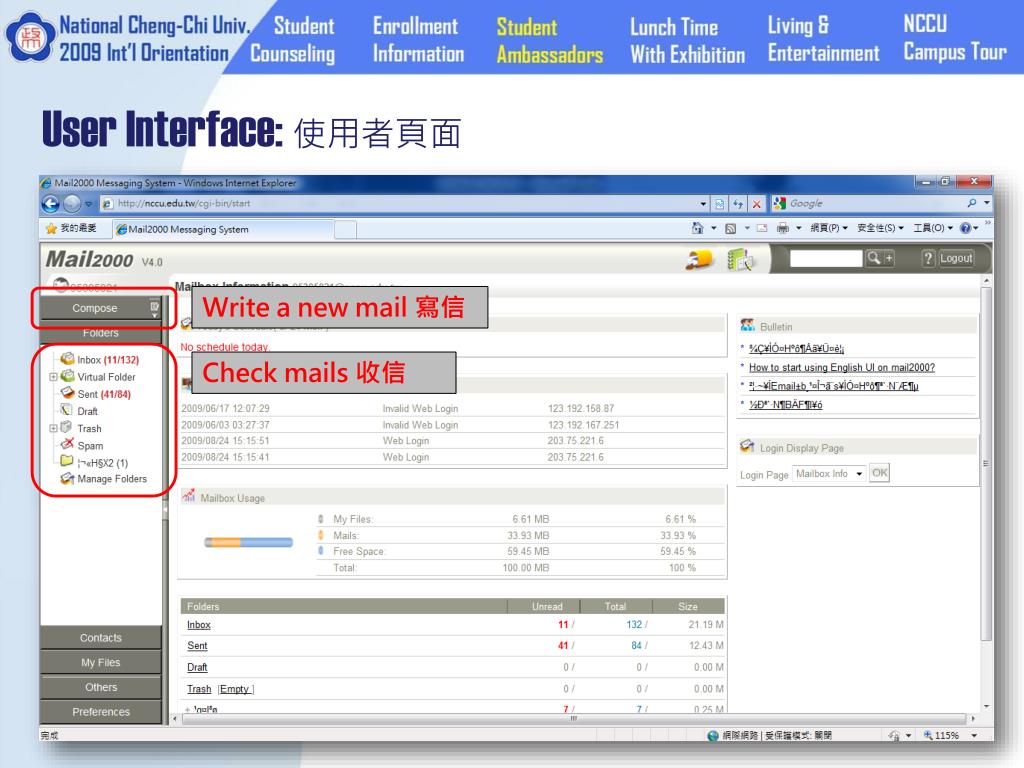Open the zoom level dropdown arrow
1024x768 pixels.
(974, 735)
